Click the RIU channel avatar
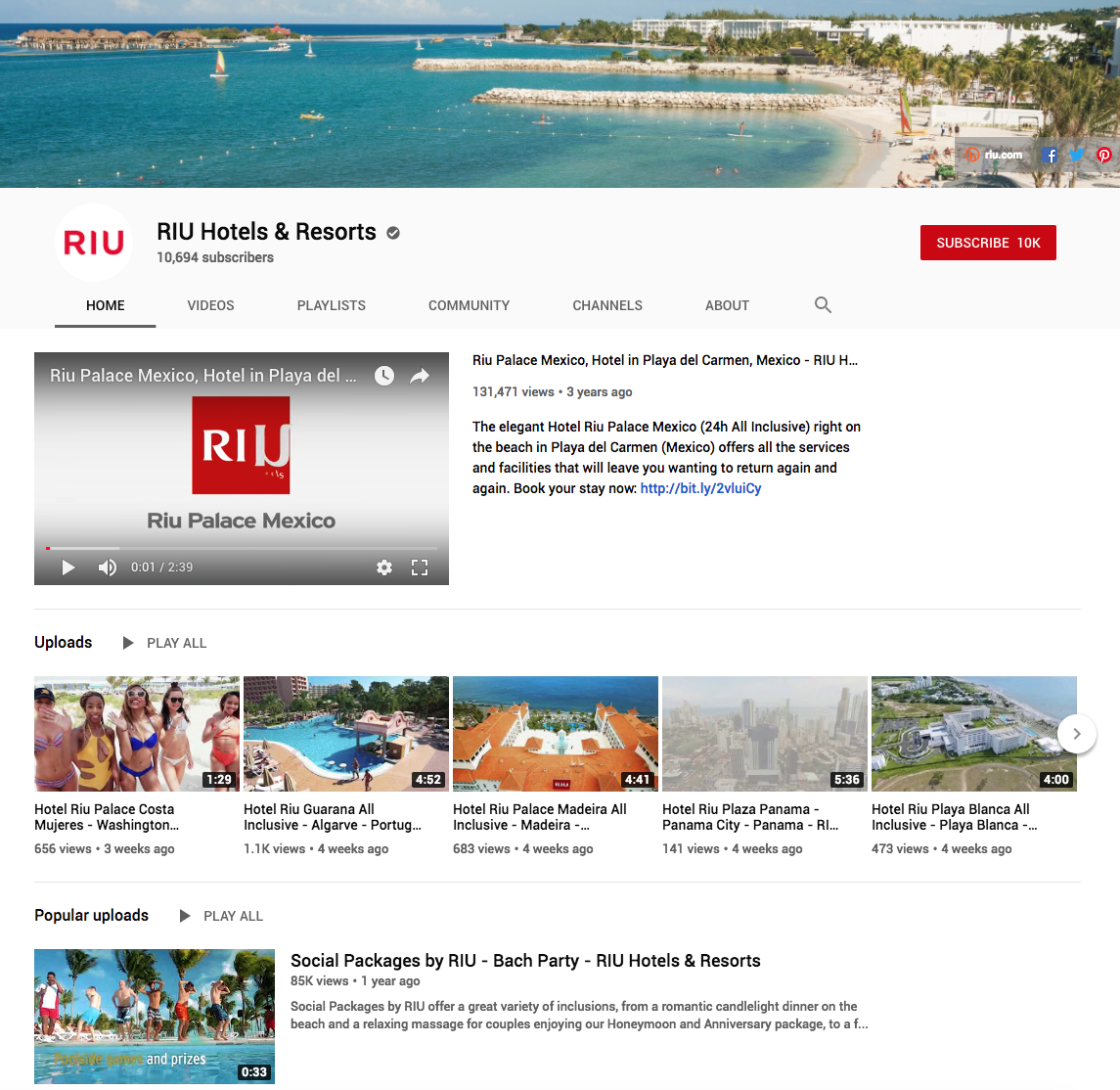This screenshot has width=1120, height=1090. tap(93, 242)
